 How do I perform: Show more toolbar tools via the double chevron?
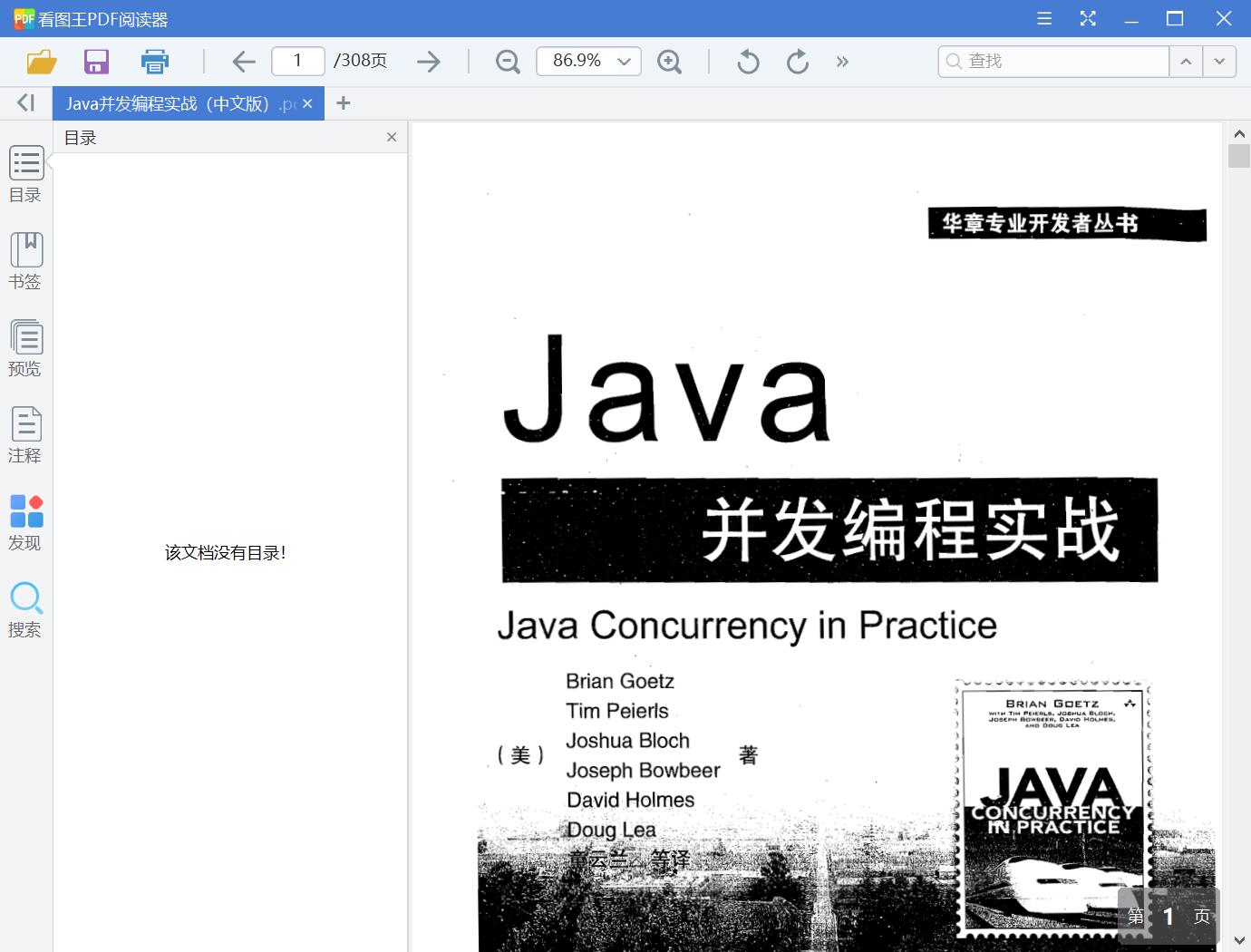[842, 62]
